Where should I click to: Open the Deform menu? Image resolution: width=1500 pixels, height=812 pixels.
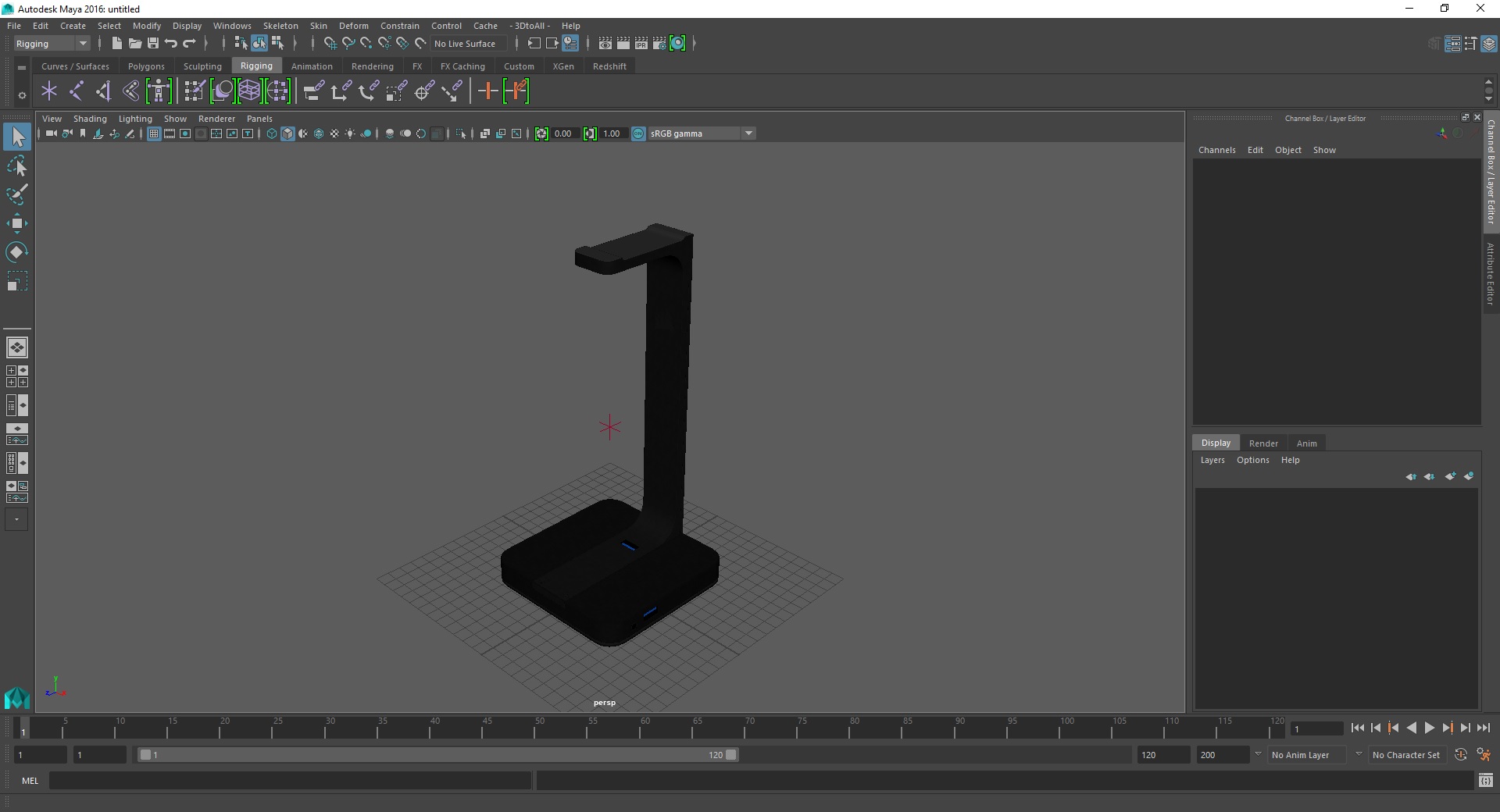pos(353,26)
